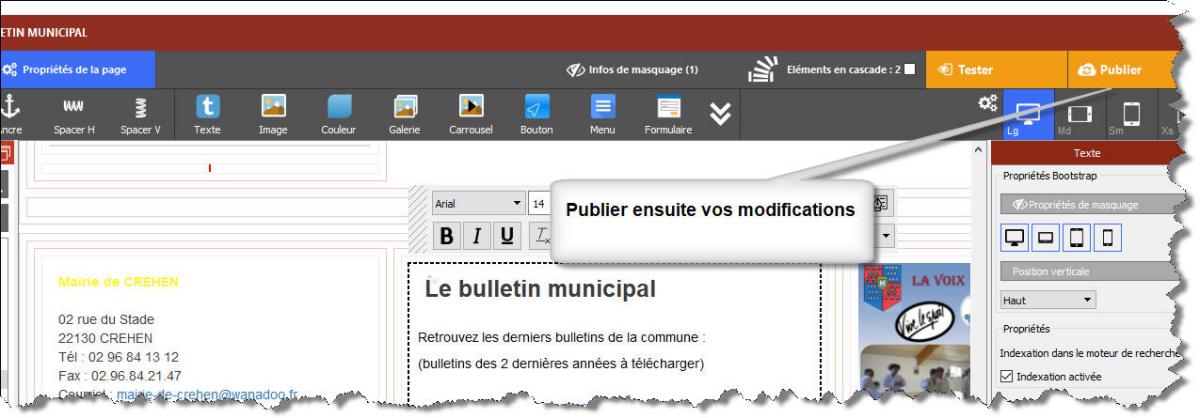Select the Couleur block tool
Screen dimensions: 1200x418
[x=338, y=113]
